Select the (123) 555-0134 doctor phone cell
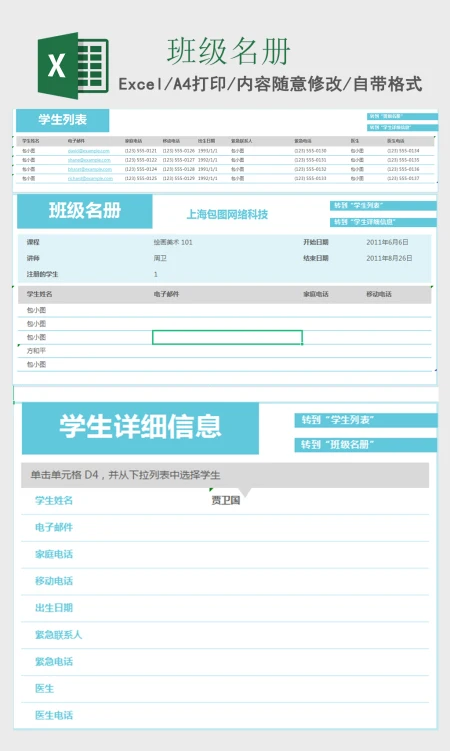 (403, 151)
